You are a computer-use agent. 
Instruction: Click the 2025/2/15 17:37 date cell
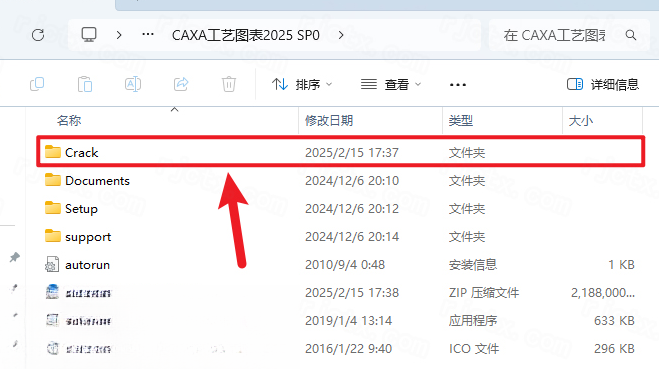coord(352,153)
